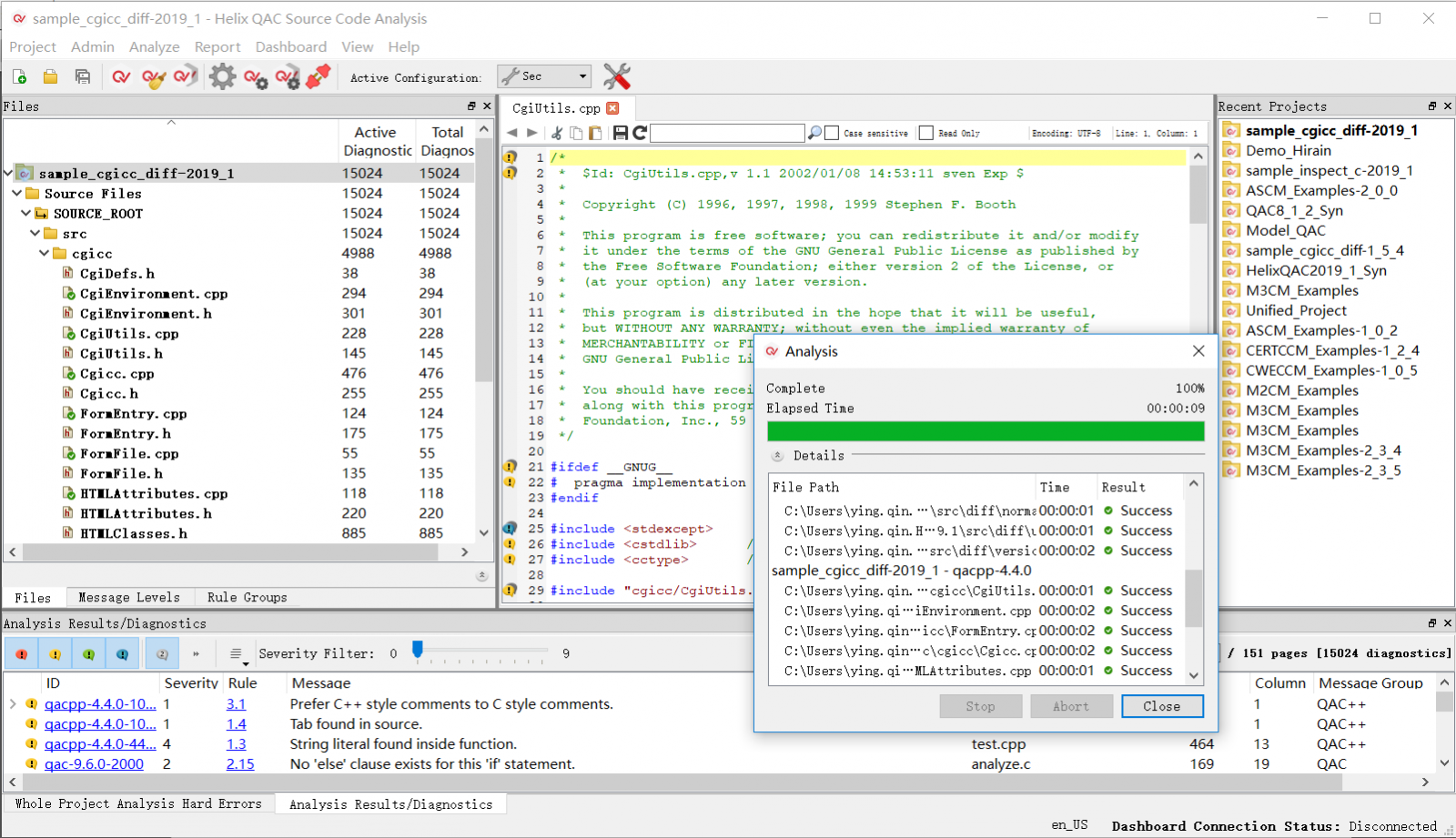This screenshot has width=1456, height=838.
Task: Click the editor navigate back arrow
Action: 512,133
